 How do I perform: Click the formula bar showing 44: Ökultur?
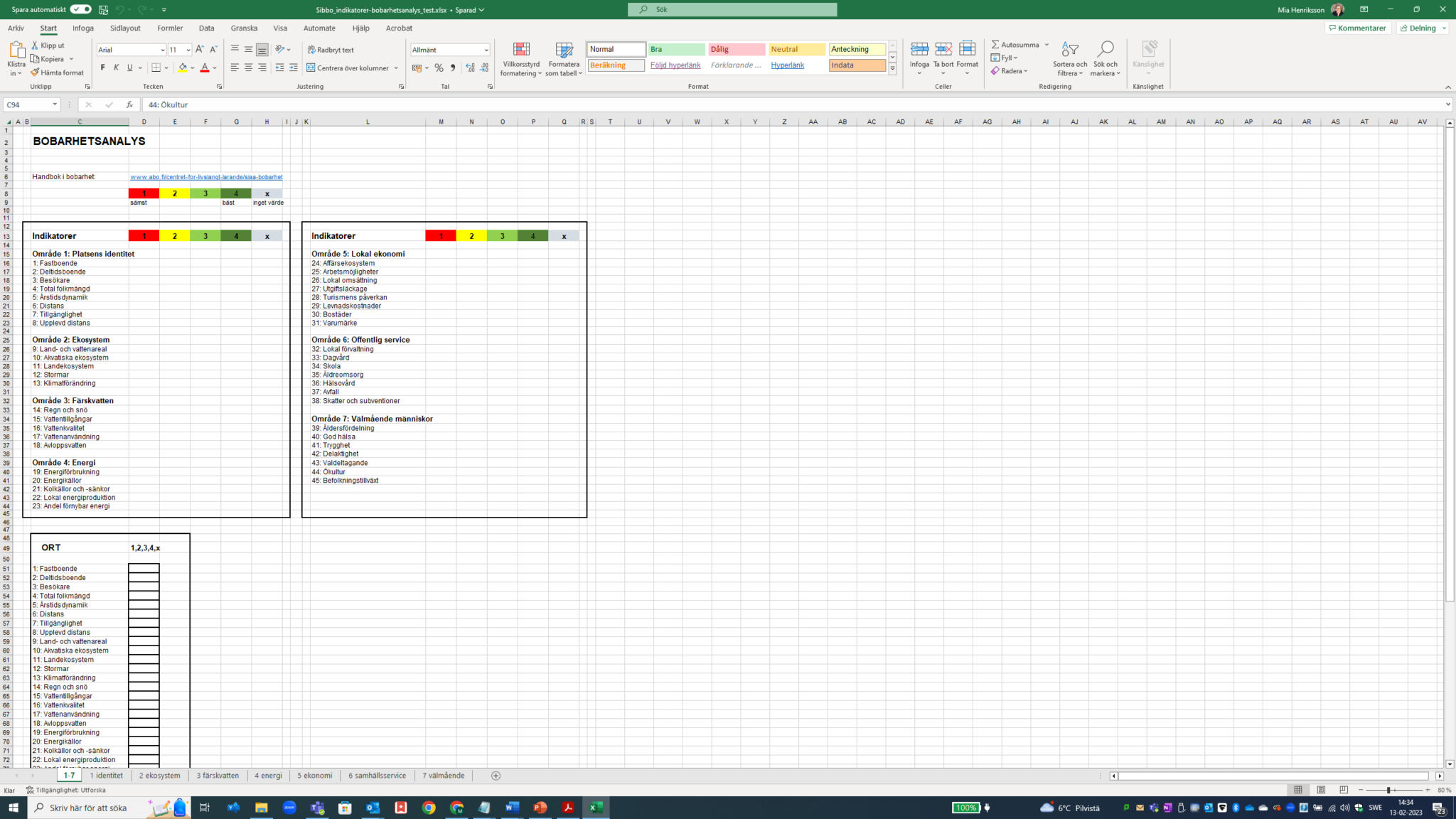tap(793, 105)
